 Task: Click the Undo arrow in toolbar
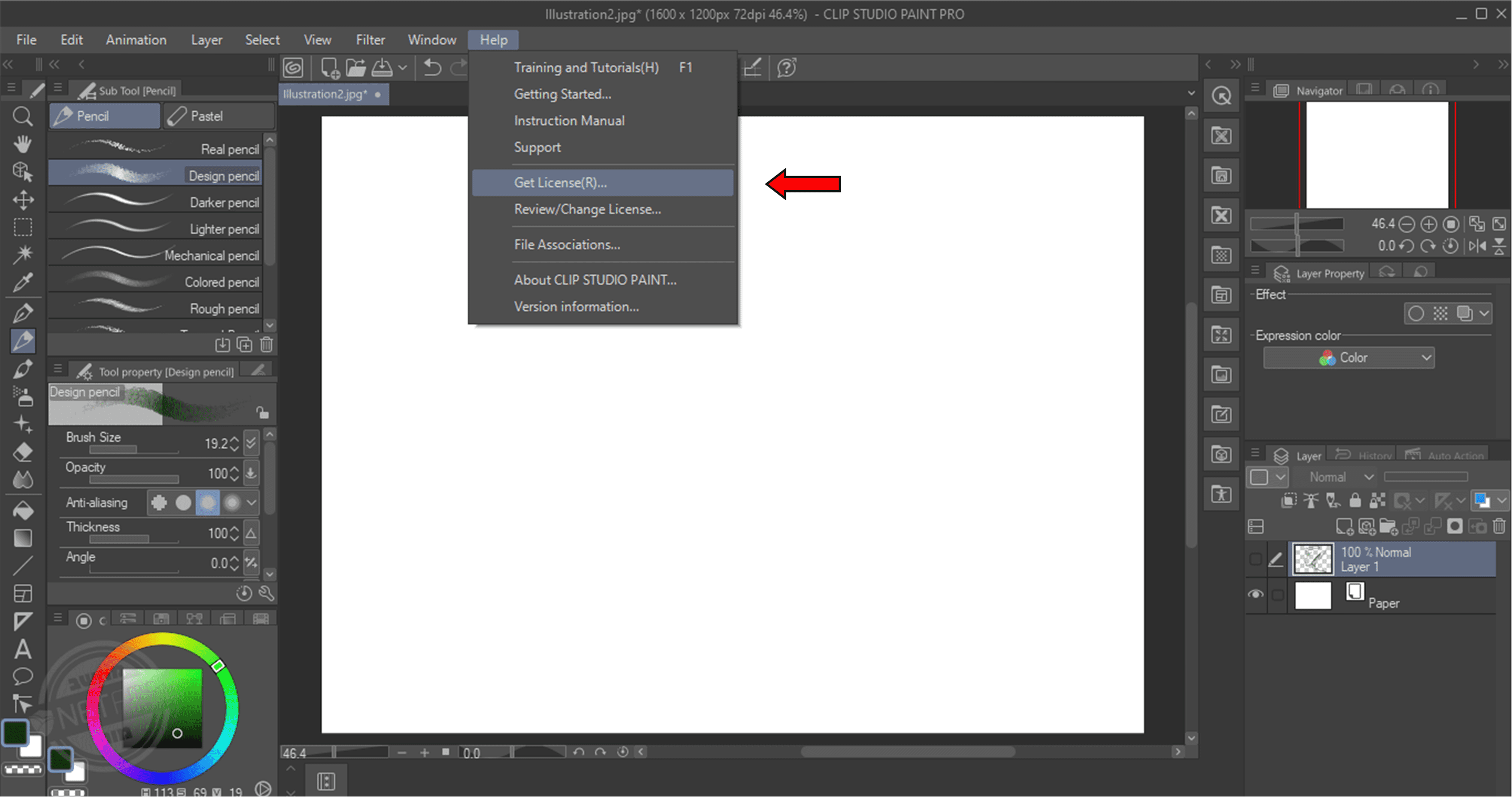(x=432, y=68)
